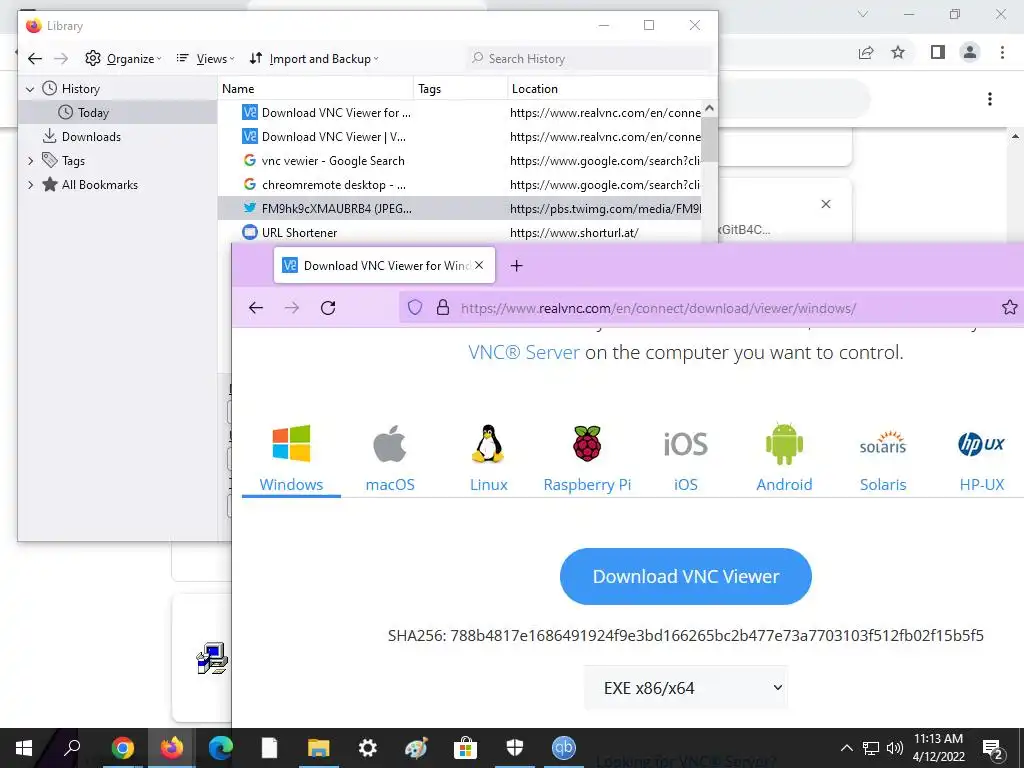The width and height of the screenshot is (1024, 768).
Task: Click Download VNC Viewer button
Action: click(x=686, y=576)
